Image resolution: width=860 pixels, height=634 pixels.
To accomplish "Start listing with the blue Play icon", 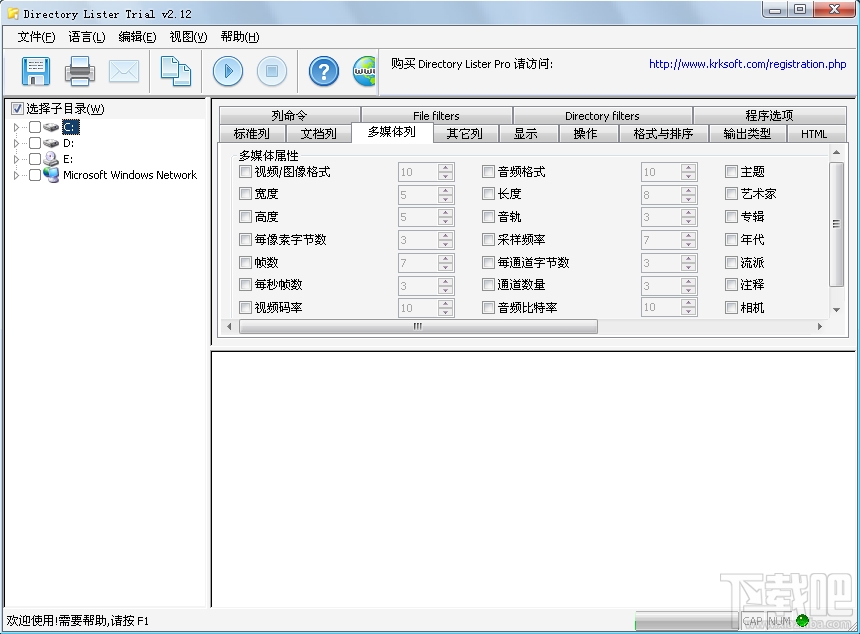I will coord(227,71).
